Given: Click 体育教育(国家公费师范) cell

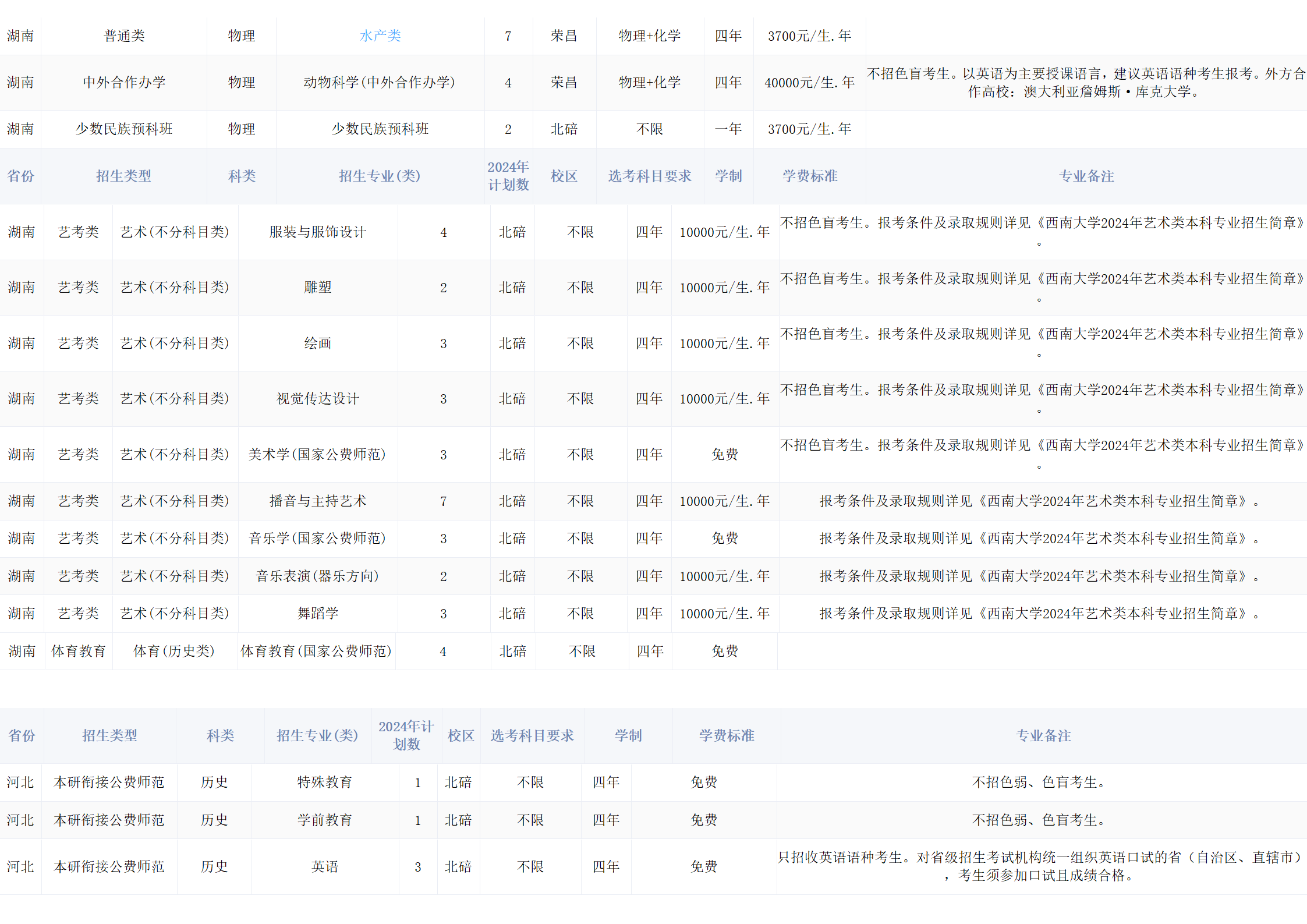Looking at the screenshot, I should point(316,652).
